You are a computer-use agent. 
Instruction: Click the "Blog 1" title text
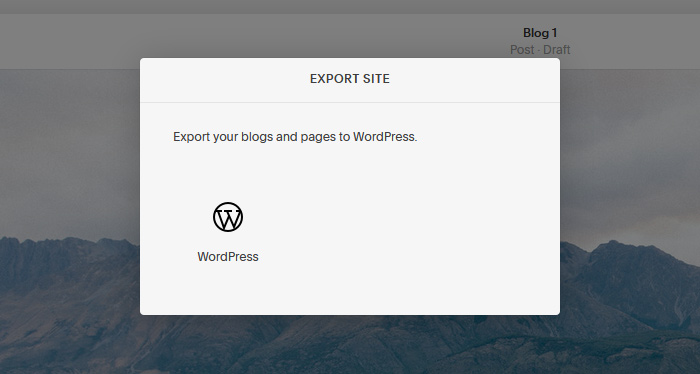coord(540,33)
